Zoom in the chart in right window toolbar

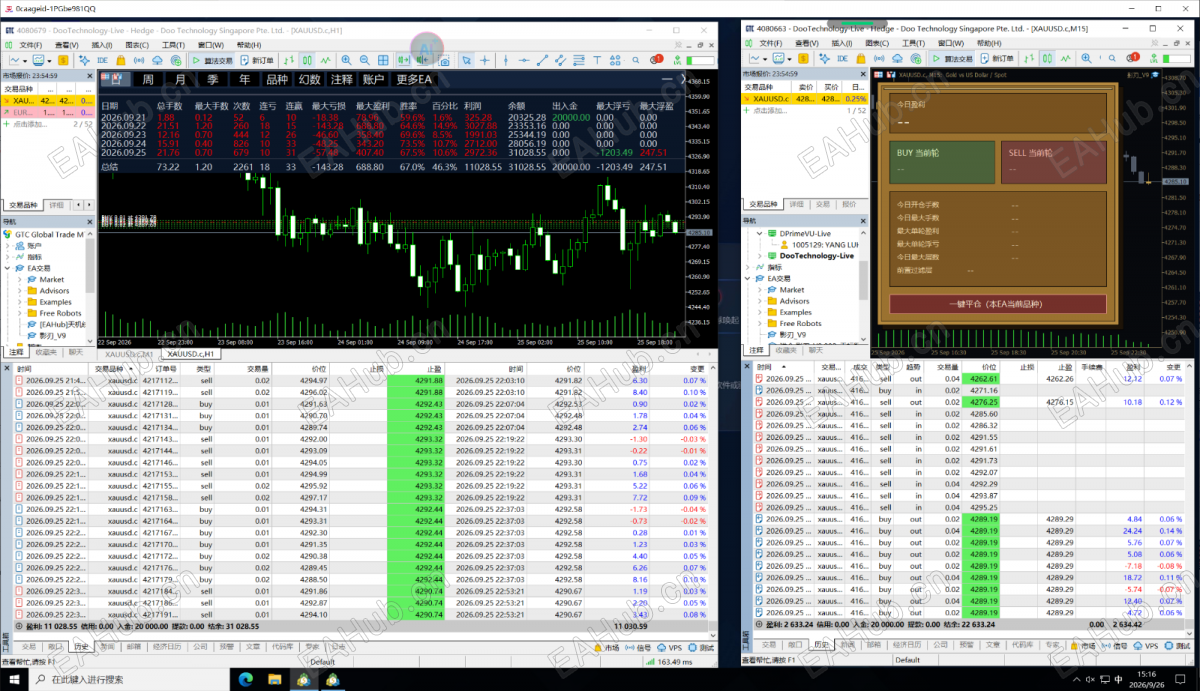coord(1087,58)
